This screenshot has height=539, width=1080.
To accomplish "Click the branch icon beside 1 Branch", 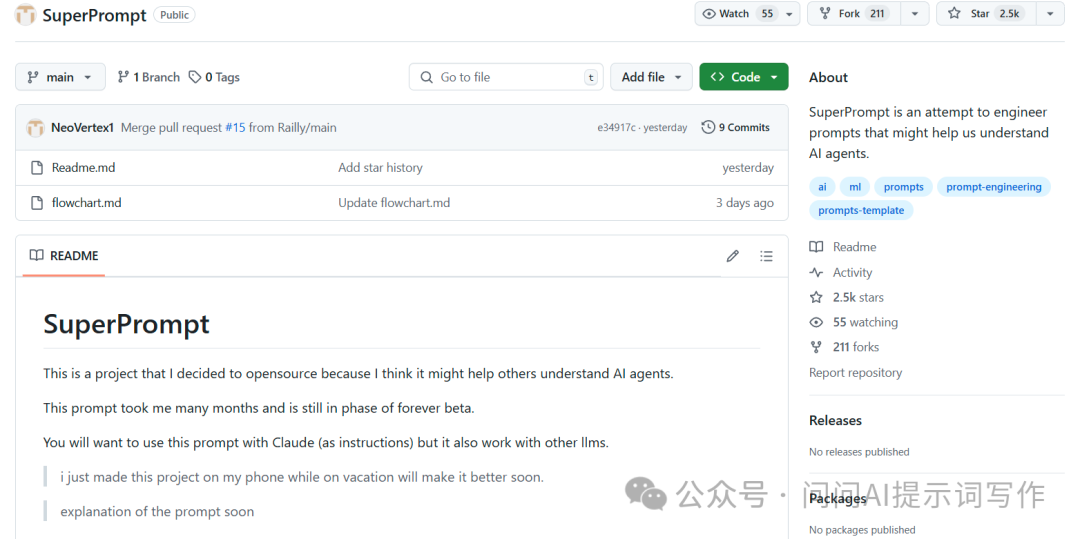I will [123, 77].
